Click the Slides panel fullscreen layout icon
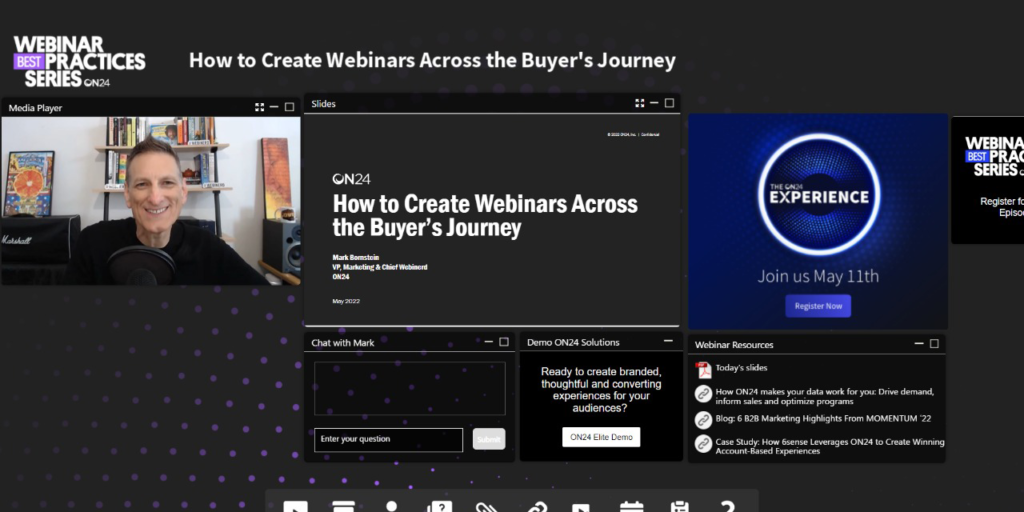 [x=639, y=103]
